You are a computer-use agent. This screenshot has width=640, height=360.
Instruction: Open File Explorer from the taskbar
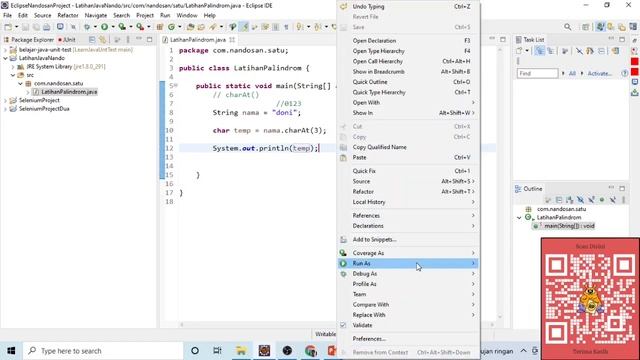241,351
